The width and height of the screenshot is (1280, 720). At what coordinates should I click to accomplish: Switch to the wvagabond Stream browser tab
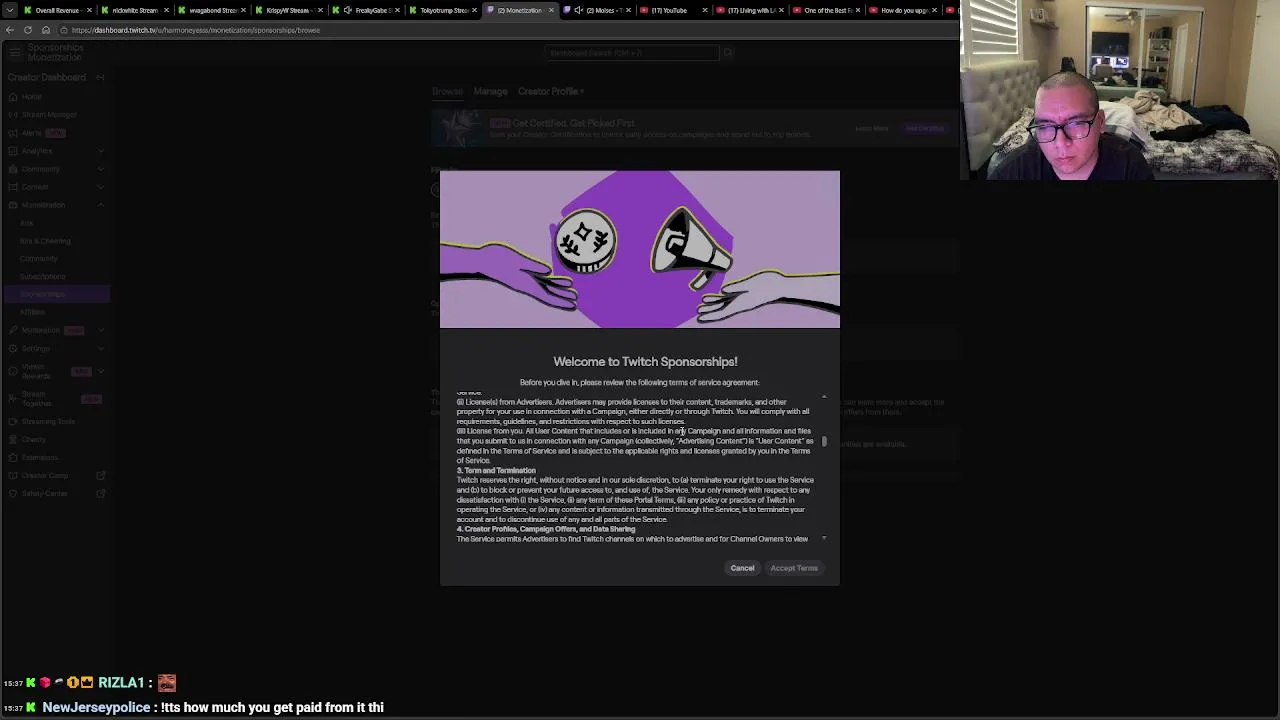pyautogui.click(x=212, y=10)
